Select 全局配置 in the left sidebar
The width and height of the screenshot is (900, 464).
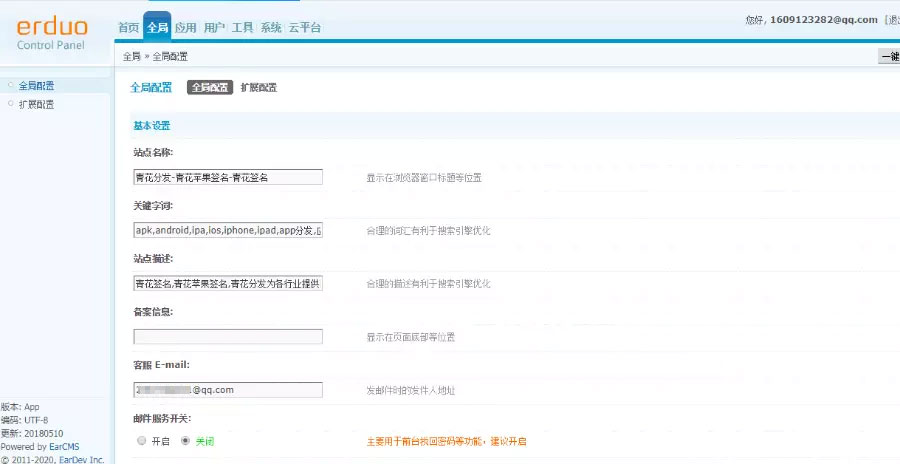click(x=36, y=86)
